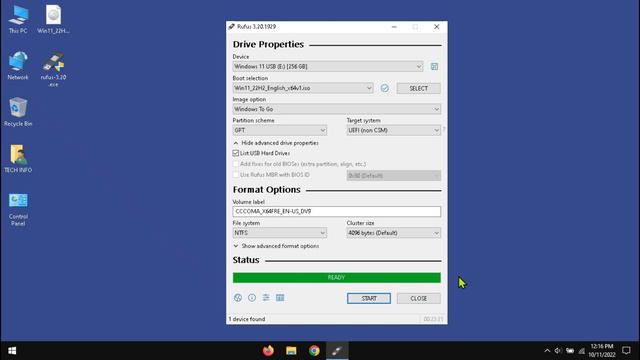Open the File system NTFS dropdown
This screenshot has width=640, height=360.
280,233
